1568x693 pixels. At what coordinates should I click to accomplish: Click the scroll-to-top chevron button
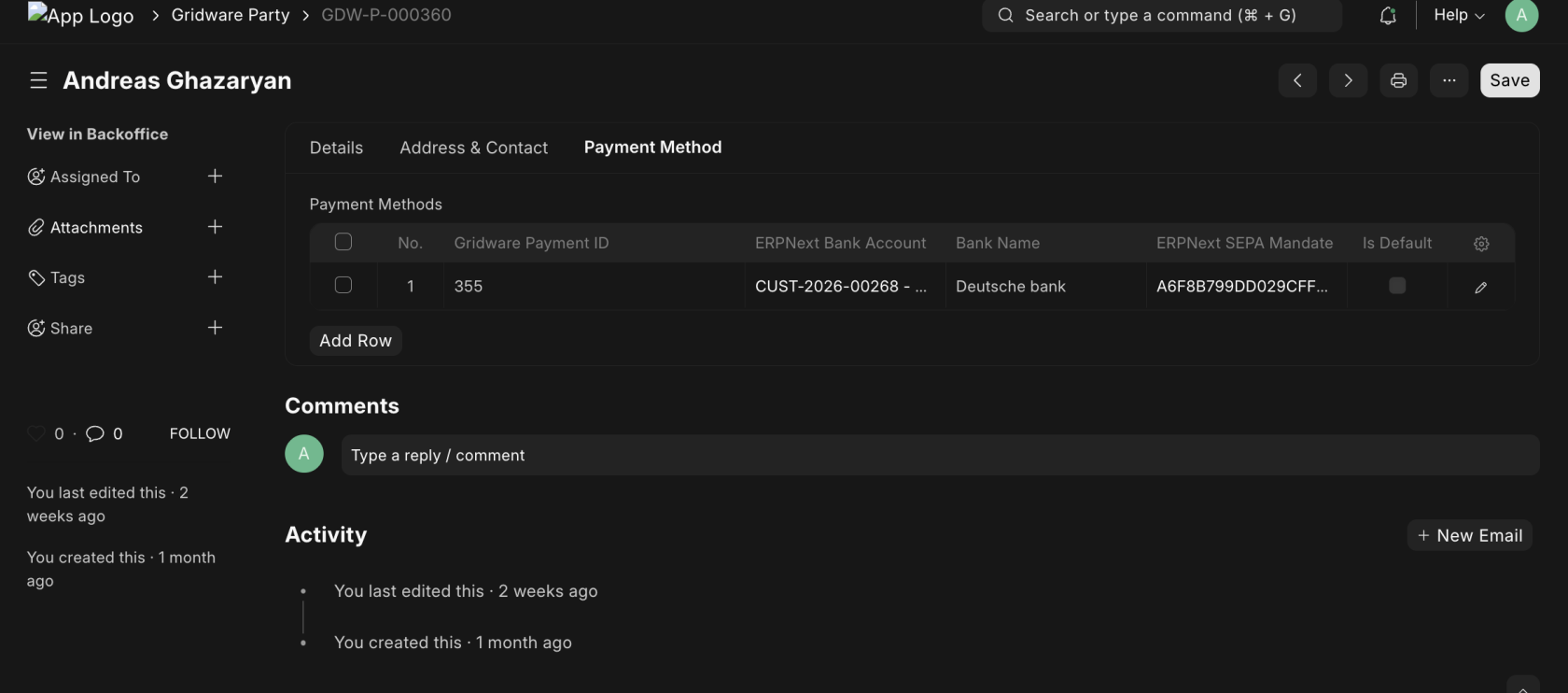point(1522,686)
